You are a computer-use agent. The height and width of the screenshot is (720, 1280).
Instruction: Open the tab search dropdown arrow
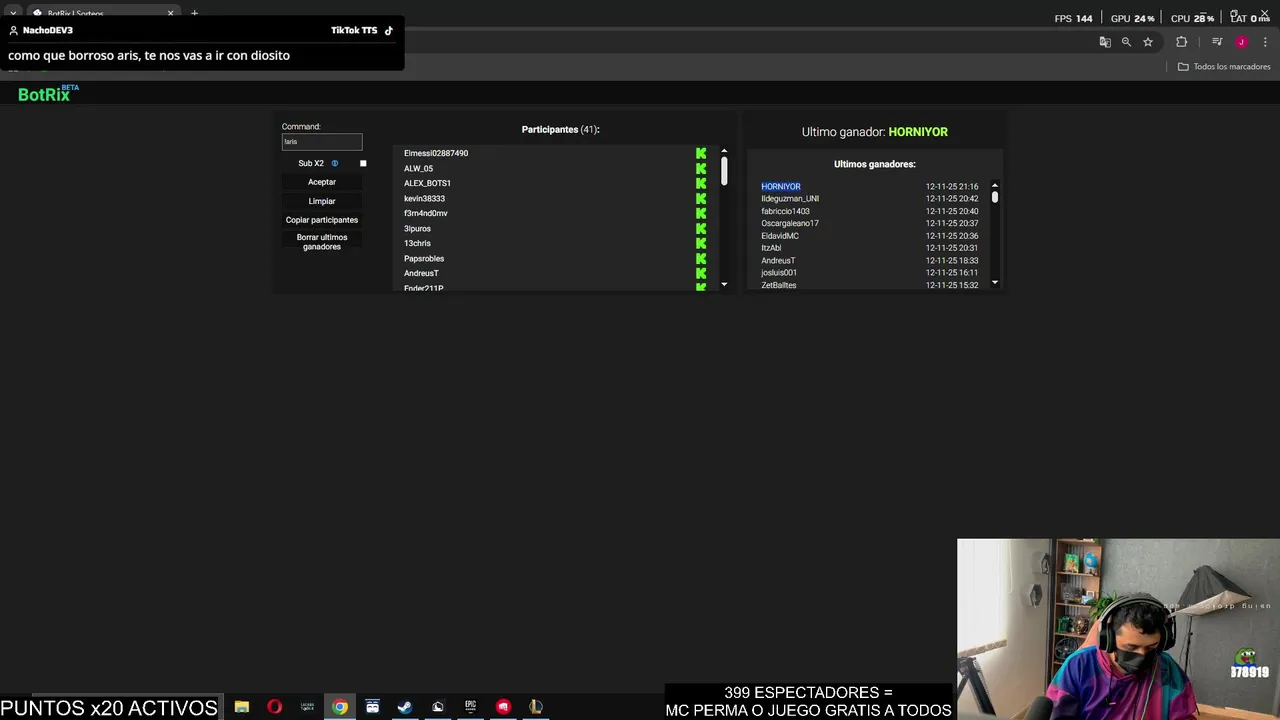[x=13, y=14]
